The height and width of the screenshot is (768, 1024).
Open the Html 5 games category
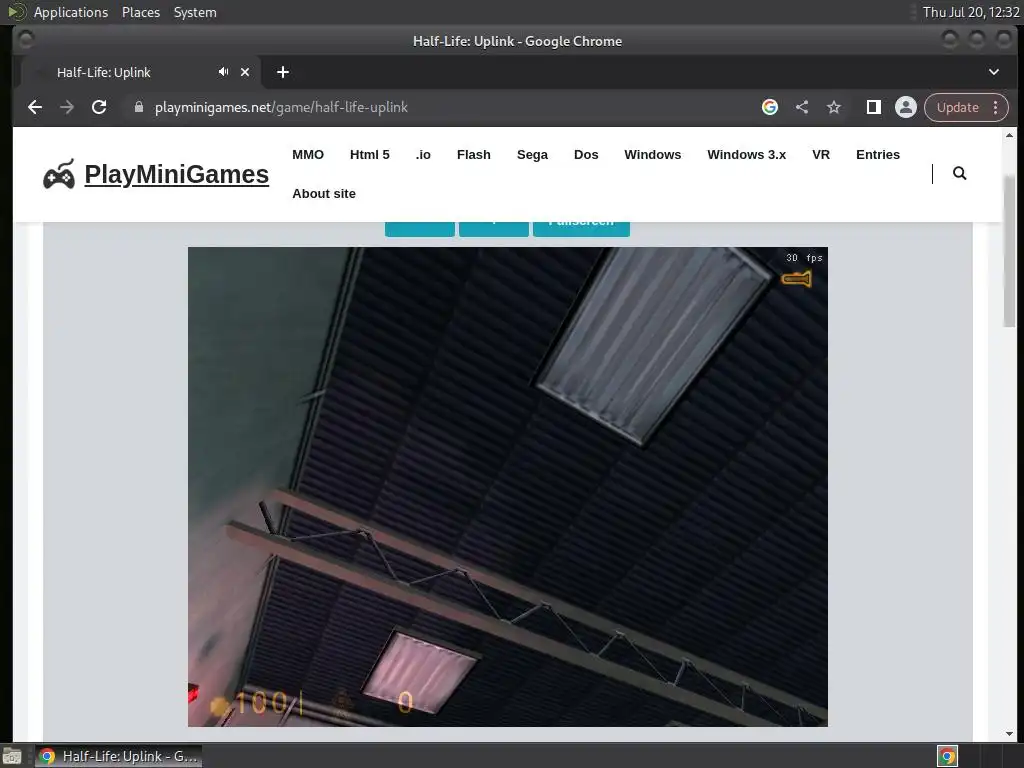tap(370, 155)
